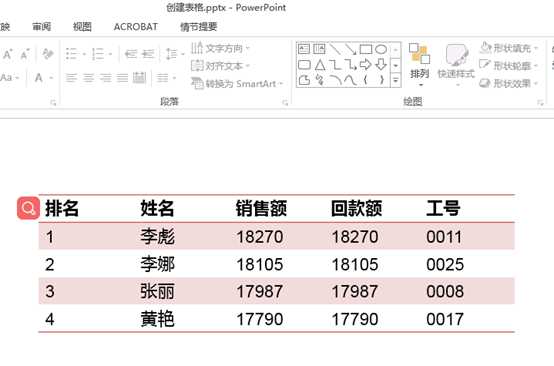Open the ACROBAT ribbon tab

click(136, 26)
